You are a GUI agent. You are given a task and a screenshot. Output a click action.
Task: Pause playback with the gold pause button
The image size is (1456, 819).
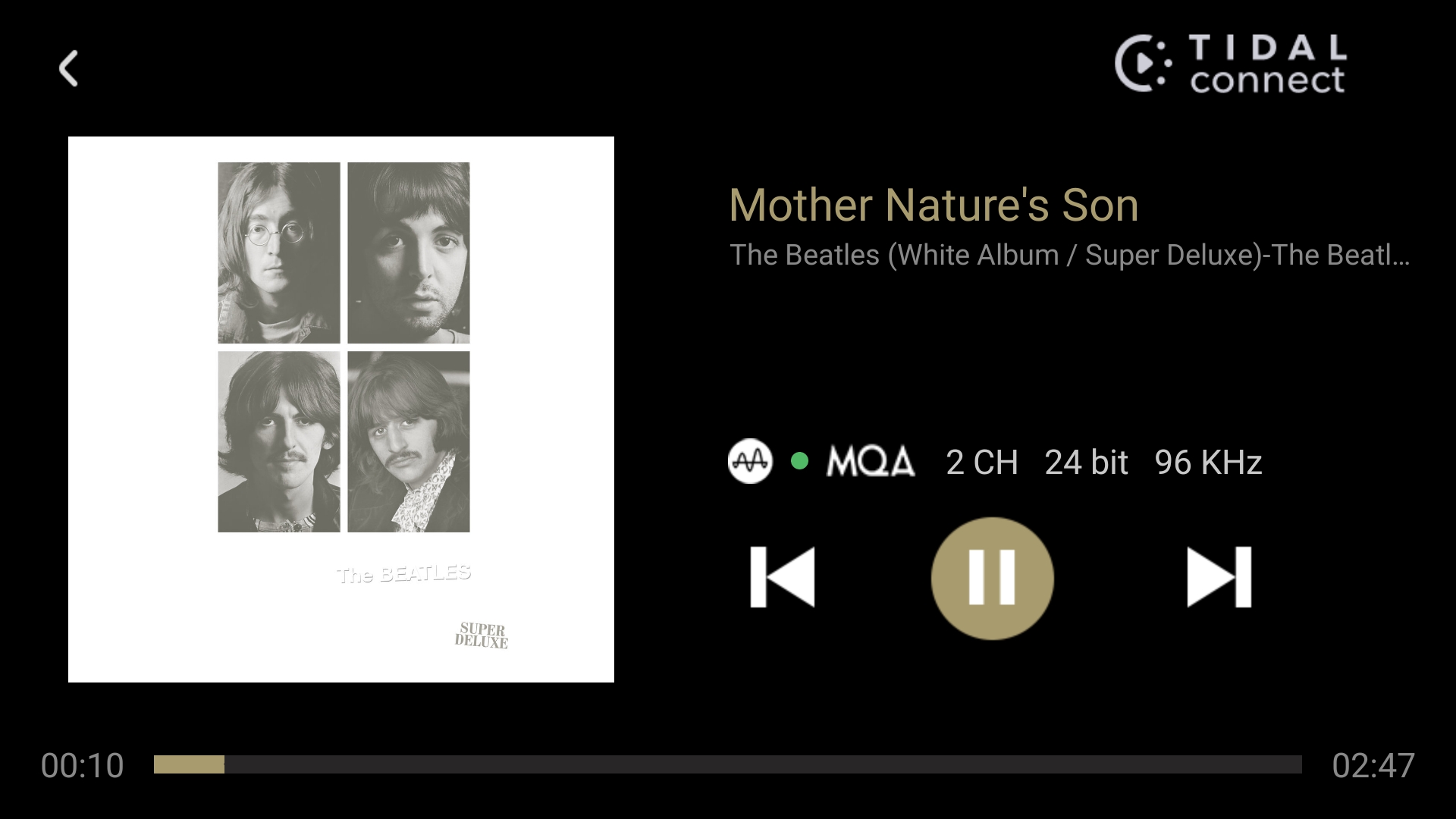(x=992, y=578)
